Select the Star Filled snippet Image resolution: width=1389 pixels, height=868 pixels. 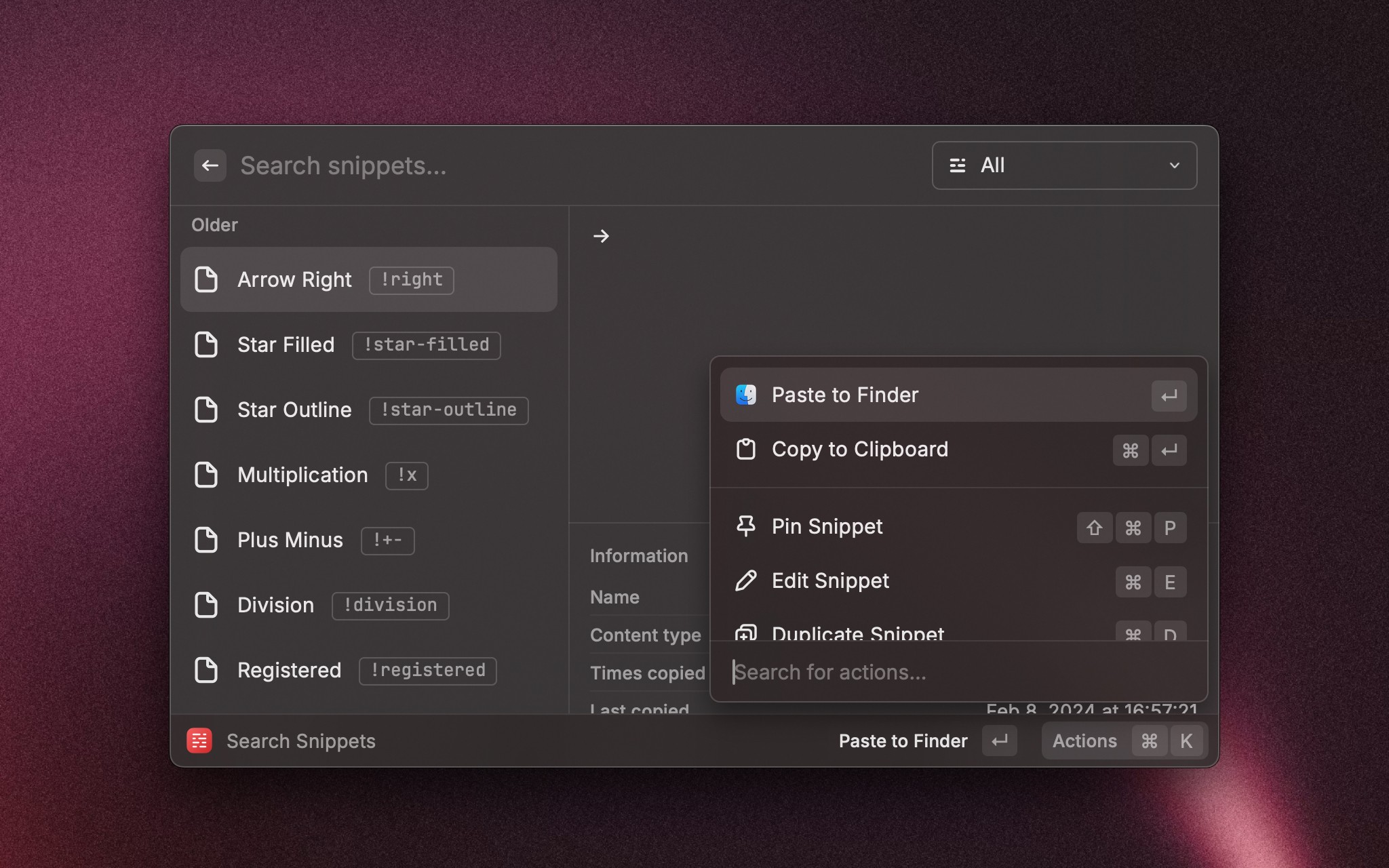(x=369, y=344)
